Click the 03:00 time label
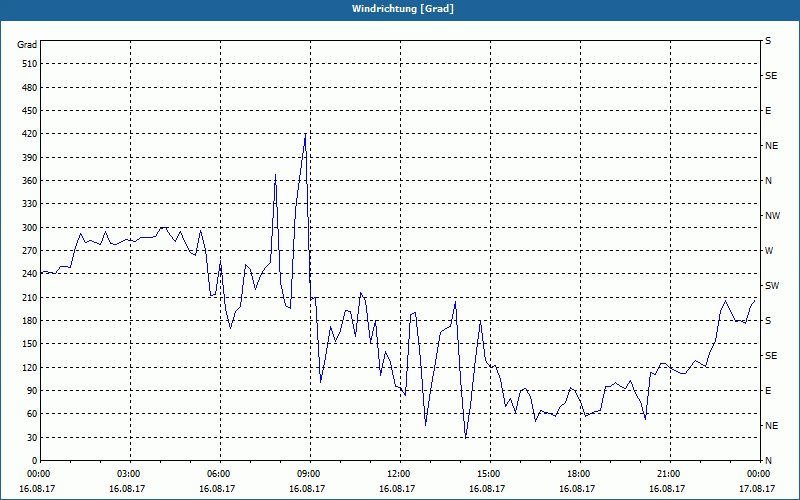This screenshot has height=500, width=800. (x=128, y=474)
